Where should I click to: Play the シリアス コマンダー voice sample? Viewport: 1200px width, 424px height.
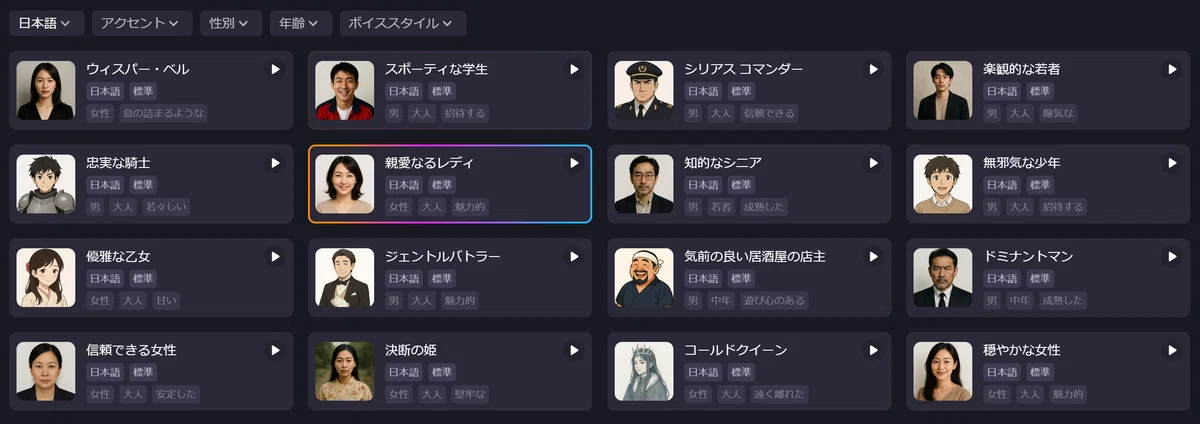click(873, 69)
